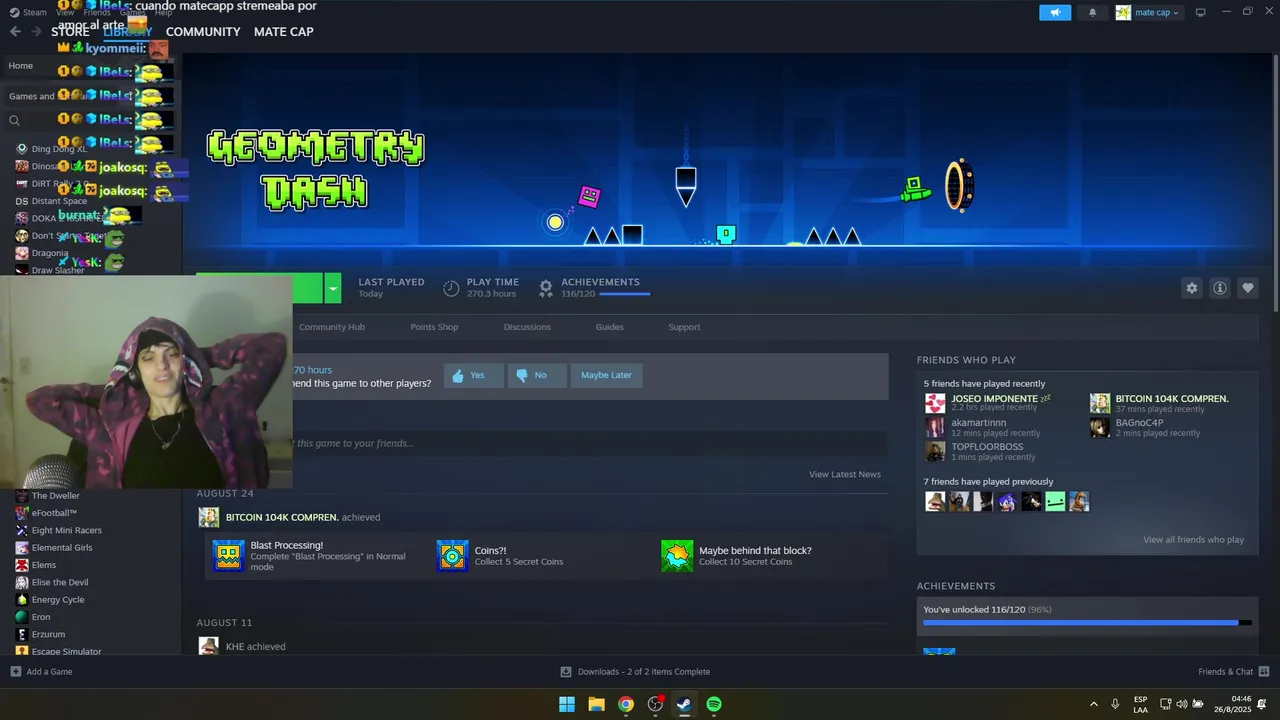Open the MATE CAP profile tab
The height and width of the screenshot is (720, 1280).
[284, 31]
